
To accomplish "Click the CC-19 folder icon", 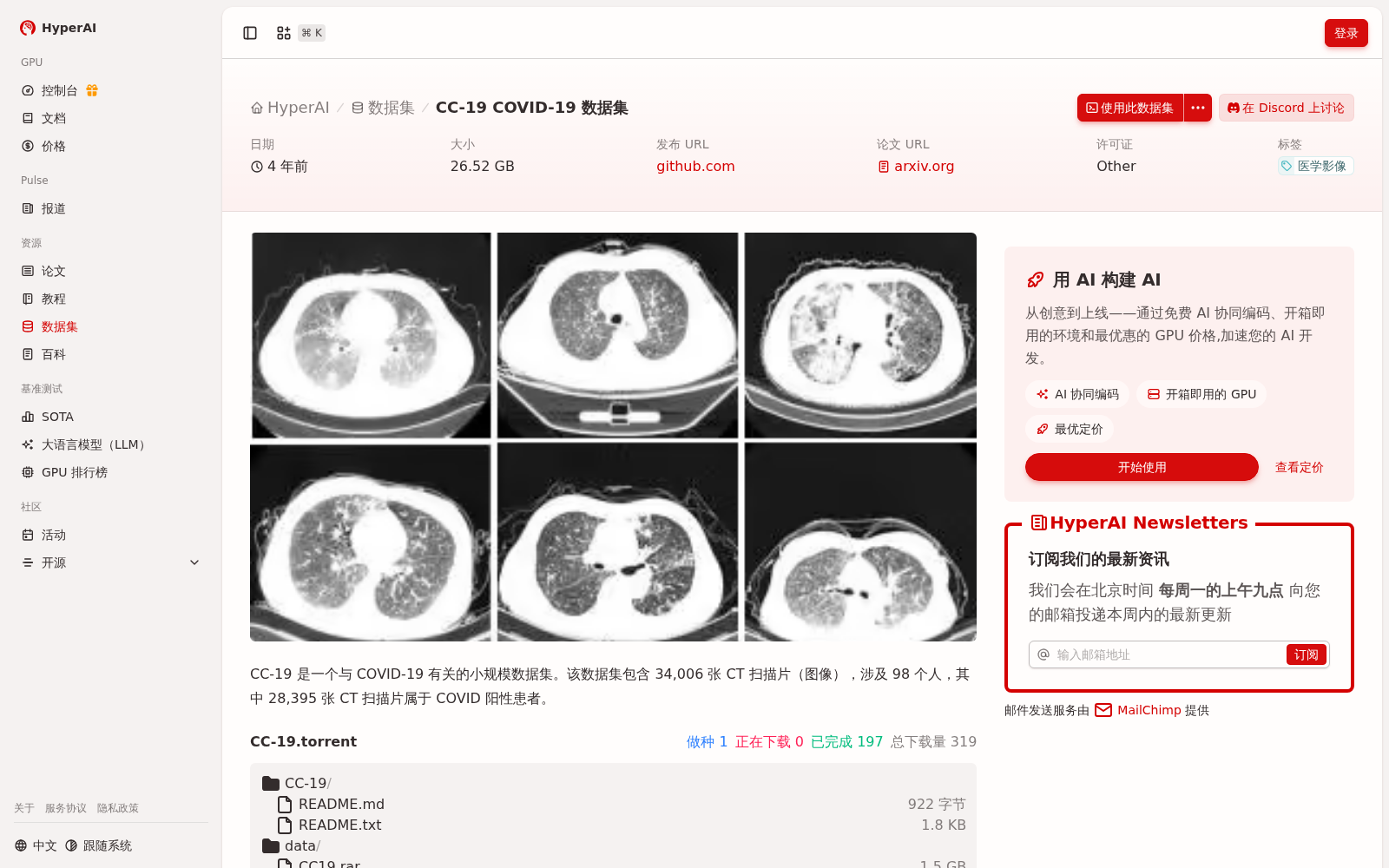I will click(271, 783).
